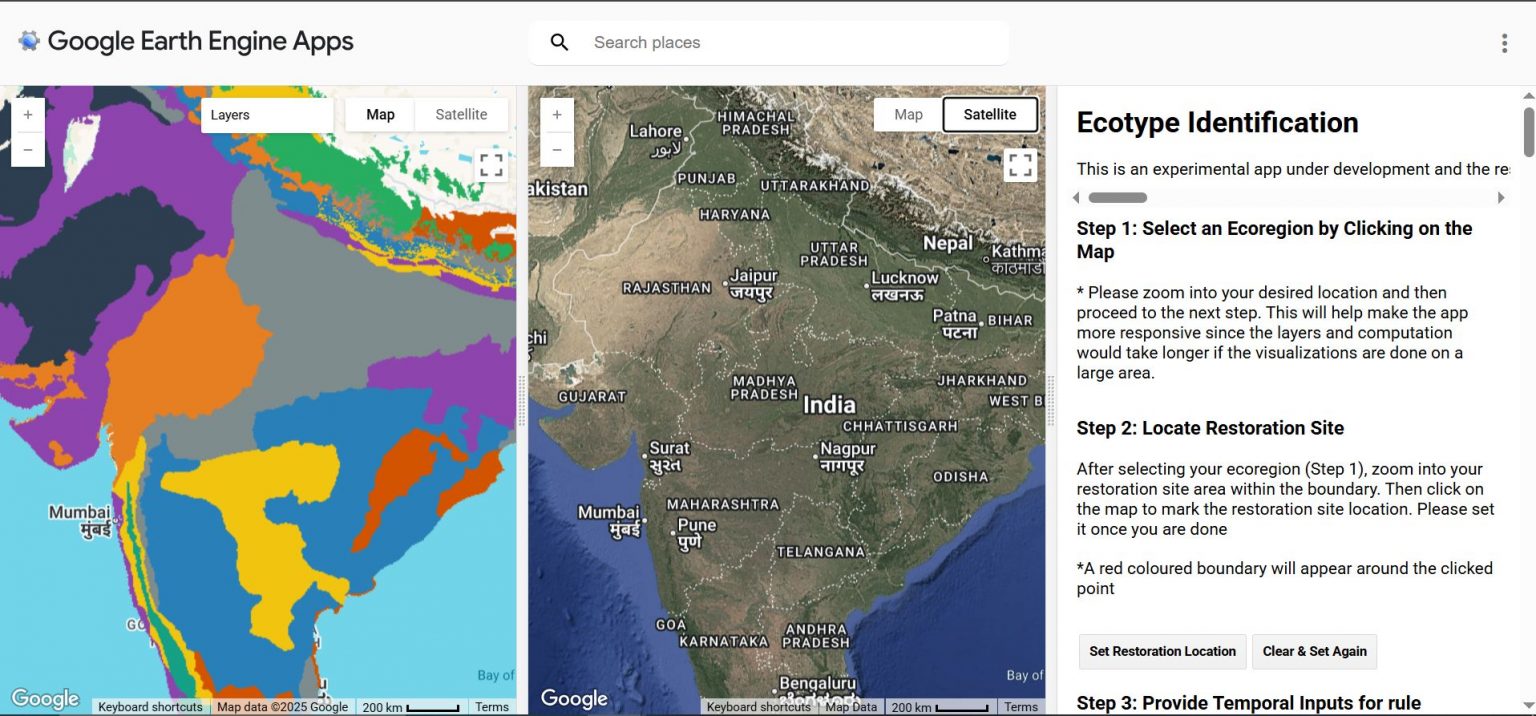Select Map view on the left map

coord(380,115)
